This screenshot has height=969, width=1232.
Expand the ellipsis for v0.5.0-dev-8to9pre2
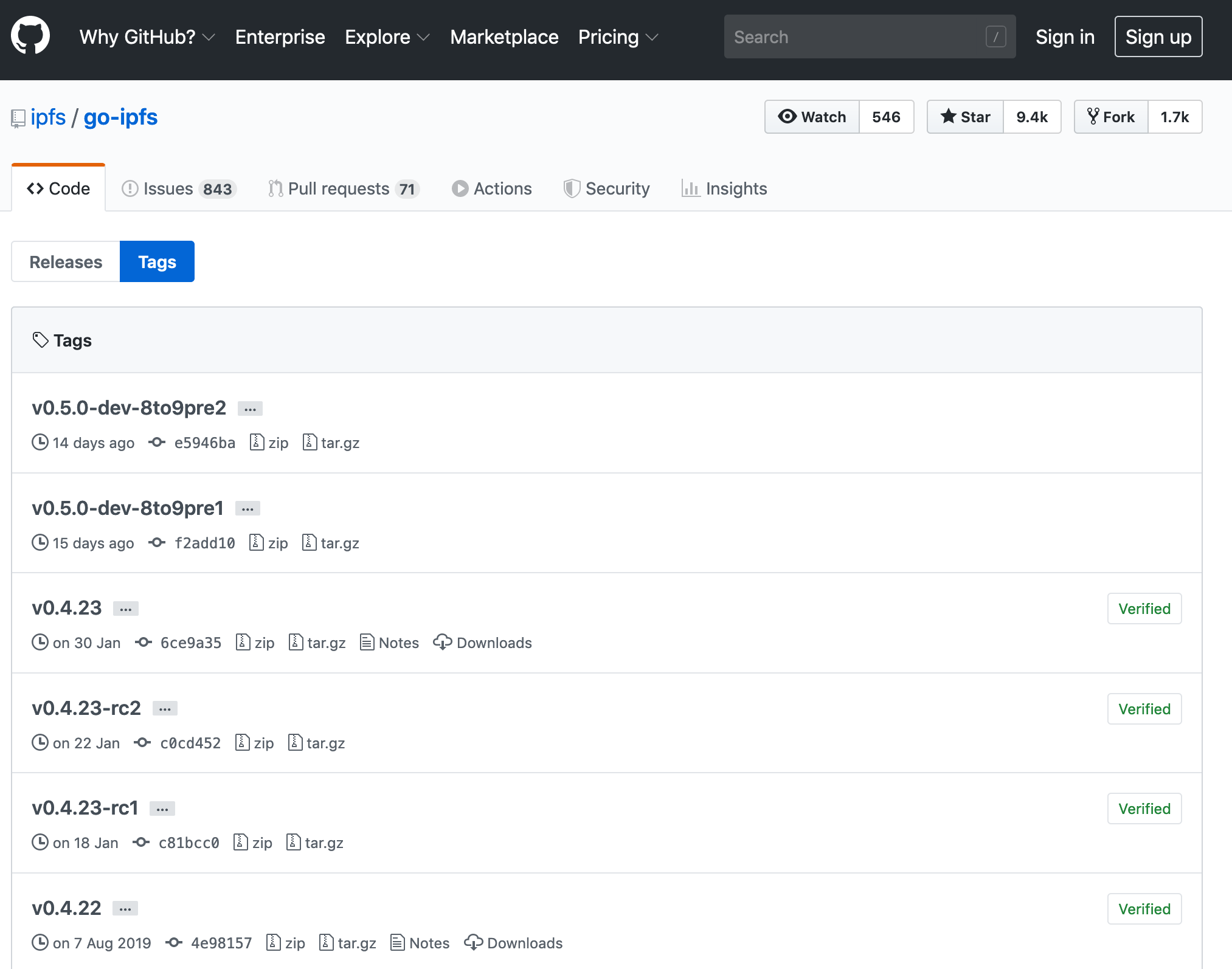pos(250,409)
